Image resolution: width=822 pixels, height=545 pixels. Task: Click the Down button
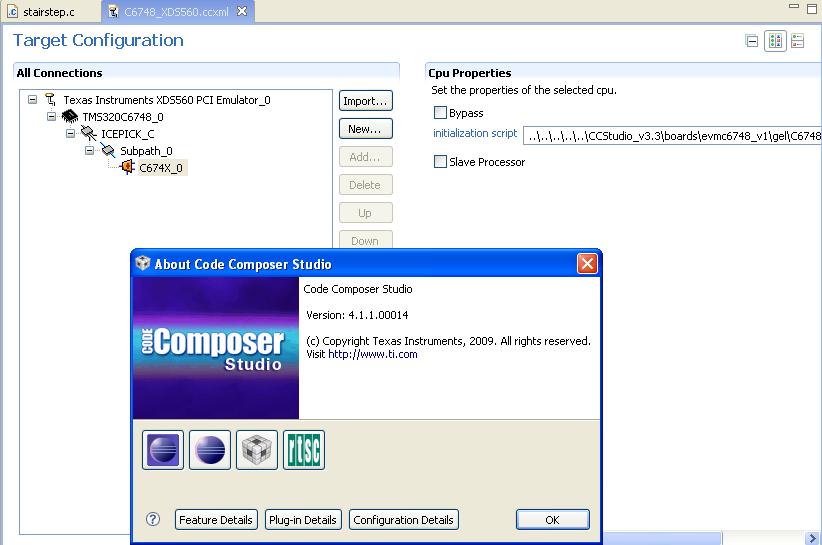click(x=365, y=240)
